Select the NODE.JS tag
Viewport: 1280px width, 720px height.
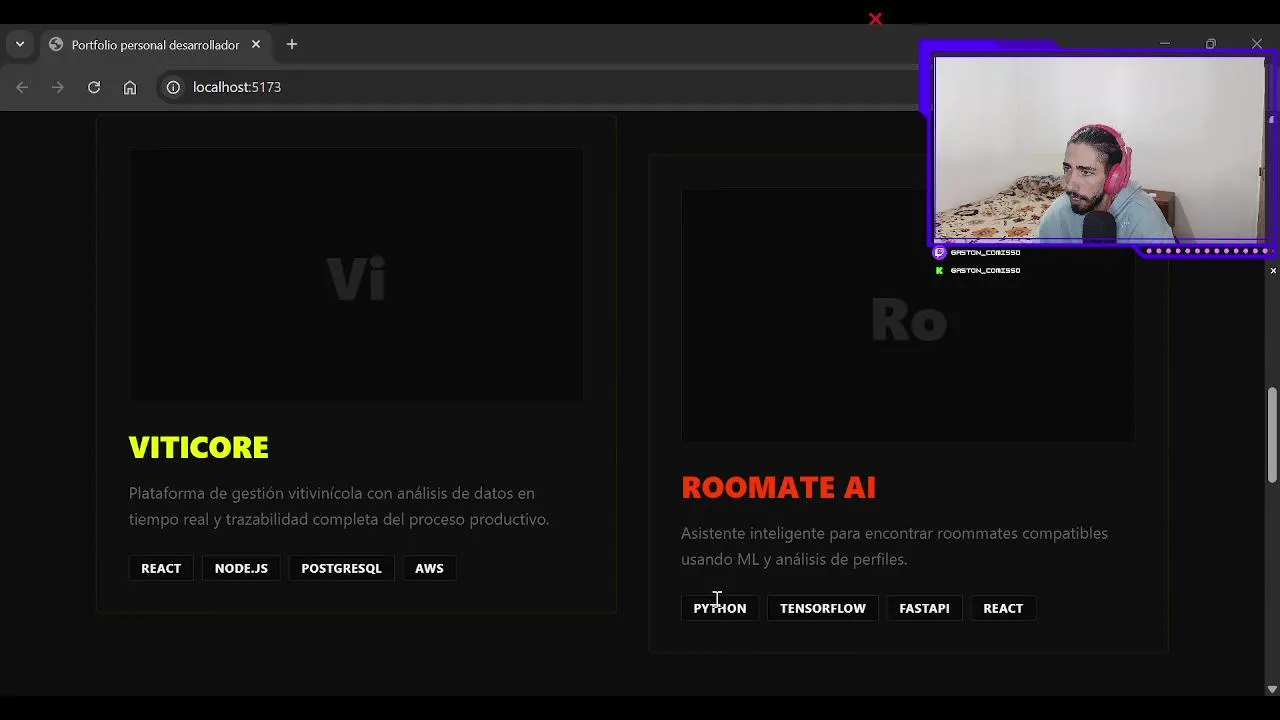click(241, 568)
